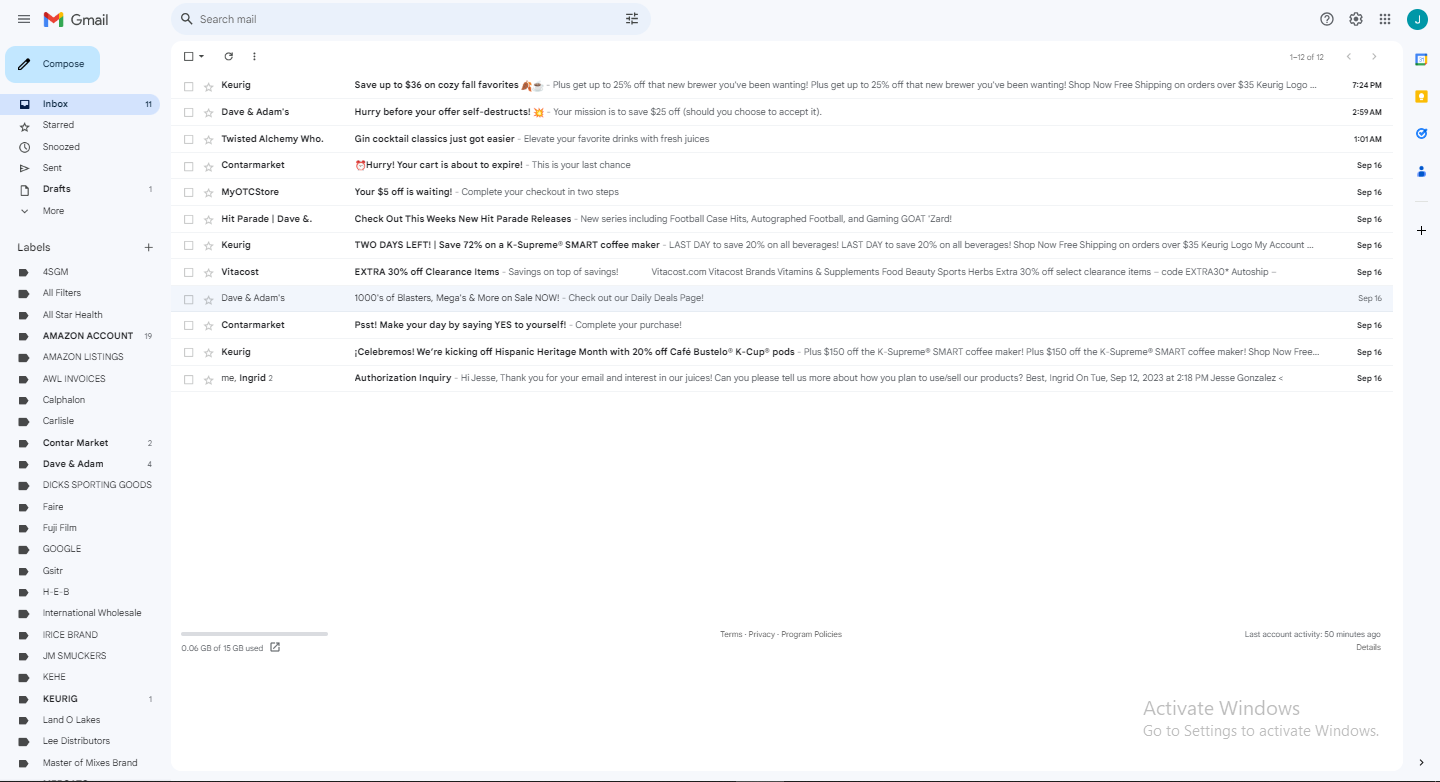1440x782 pixels.
Task: Tick the Authorization Inquiry email checkbox
Action: [188, 379]
